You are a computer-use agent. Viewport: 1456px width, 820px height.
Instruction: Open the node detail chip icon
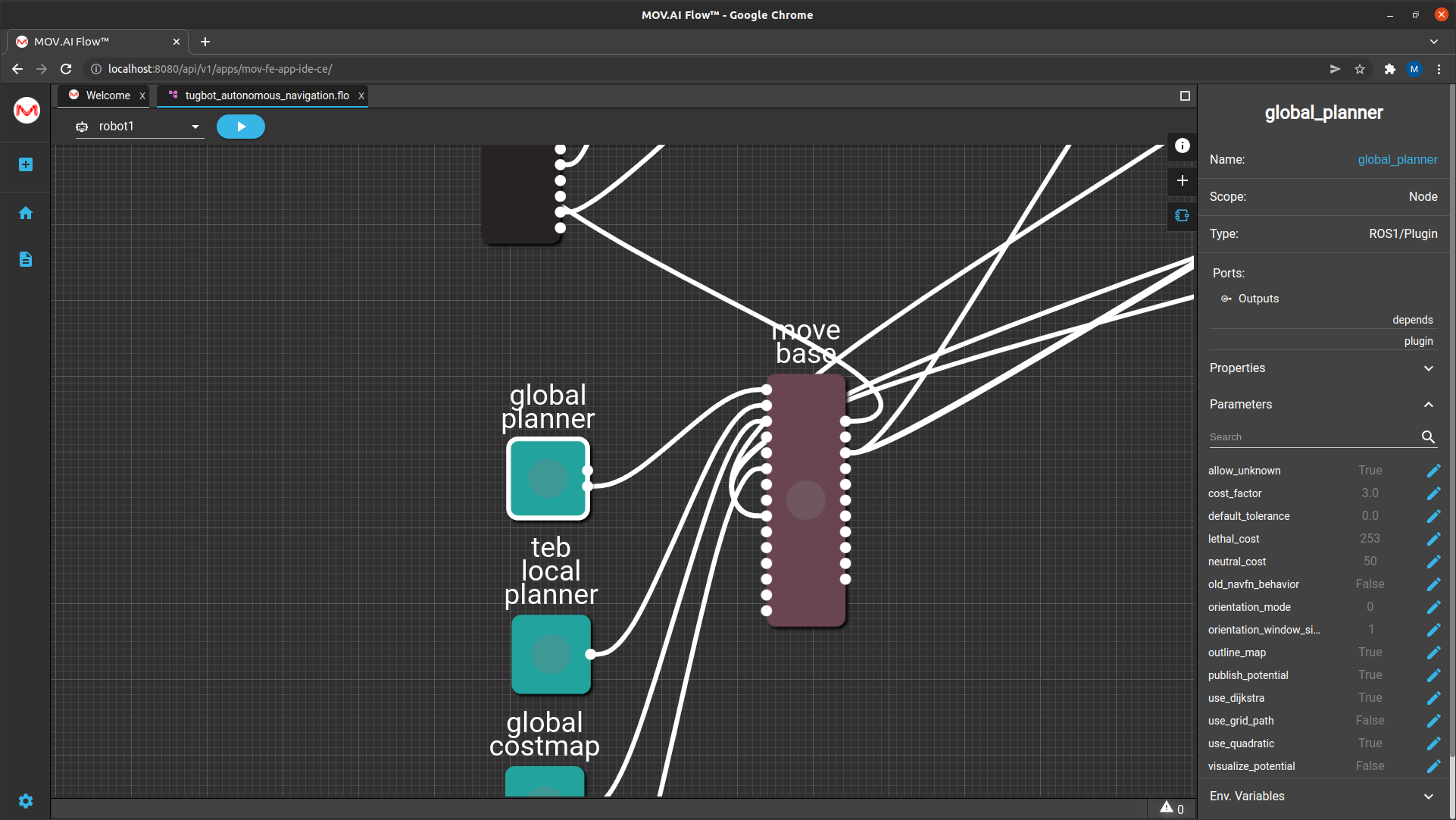1183,215
